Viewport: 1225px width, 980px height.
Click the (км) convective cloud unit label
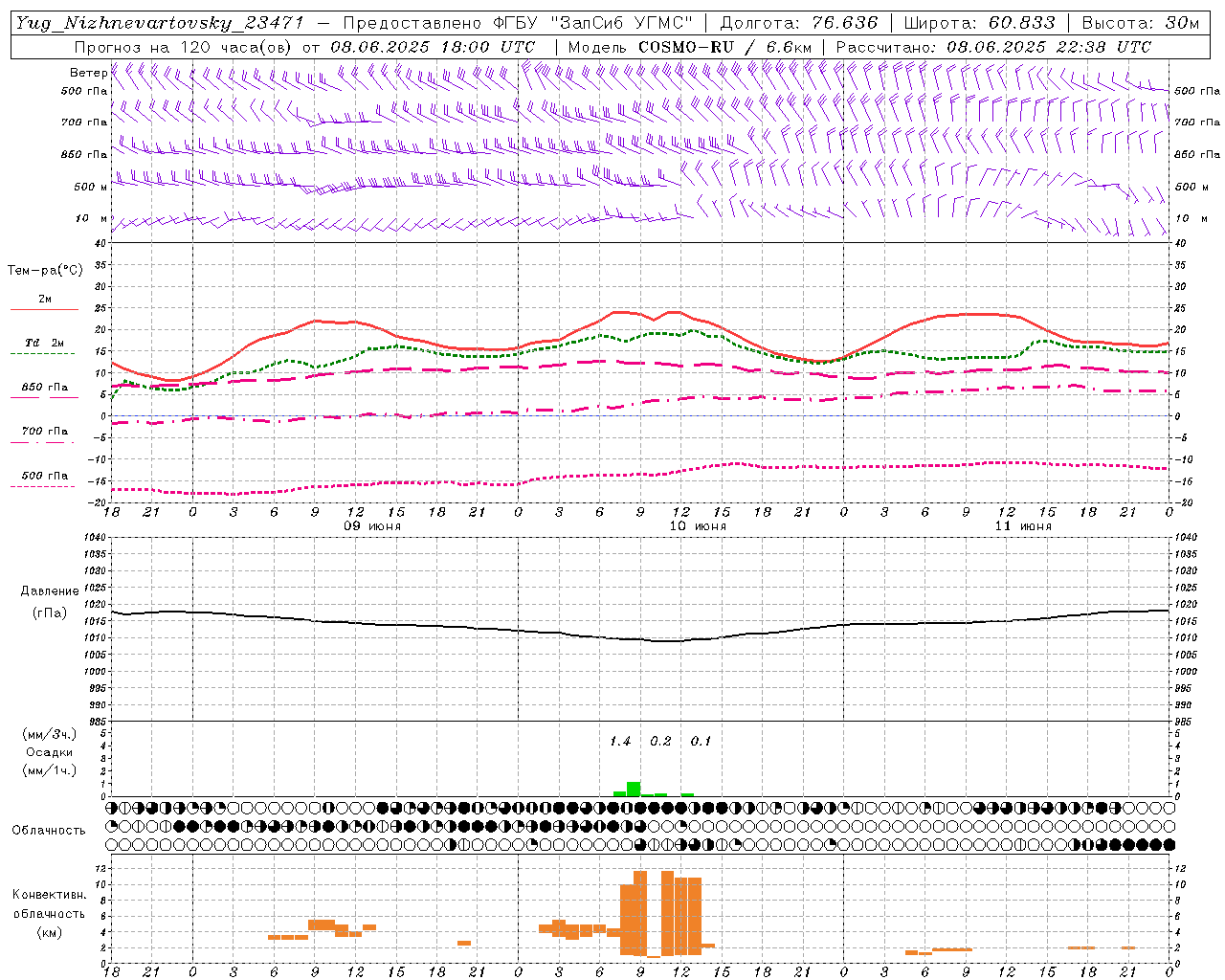point(49,932)
